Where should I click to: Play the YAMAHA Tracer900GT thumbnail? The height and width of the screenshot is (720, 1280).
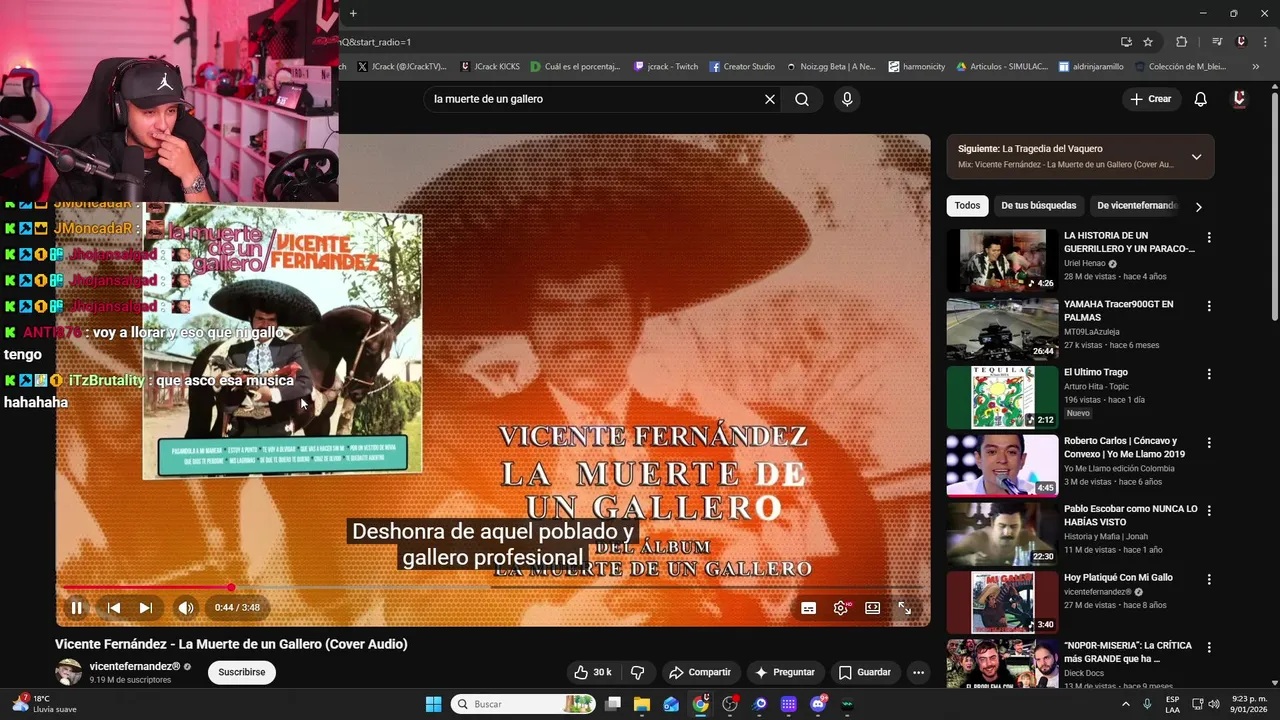(x=1002, y=329)
